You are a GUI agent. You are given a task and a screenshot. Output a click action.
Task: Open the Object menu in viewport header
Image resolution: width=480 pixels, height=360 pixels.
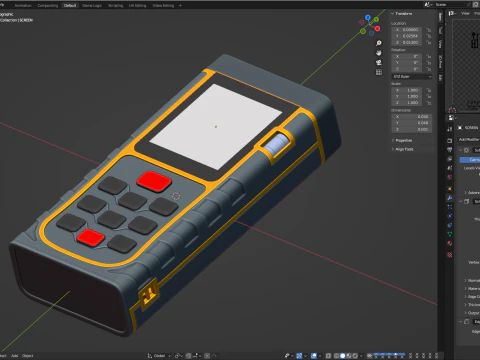click(x=28, y=356)
